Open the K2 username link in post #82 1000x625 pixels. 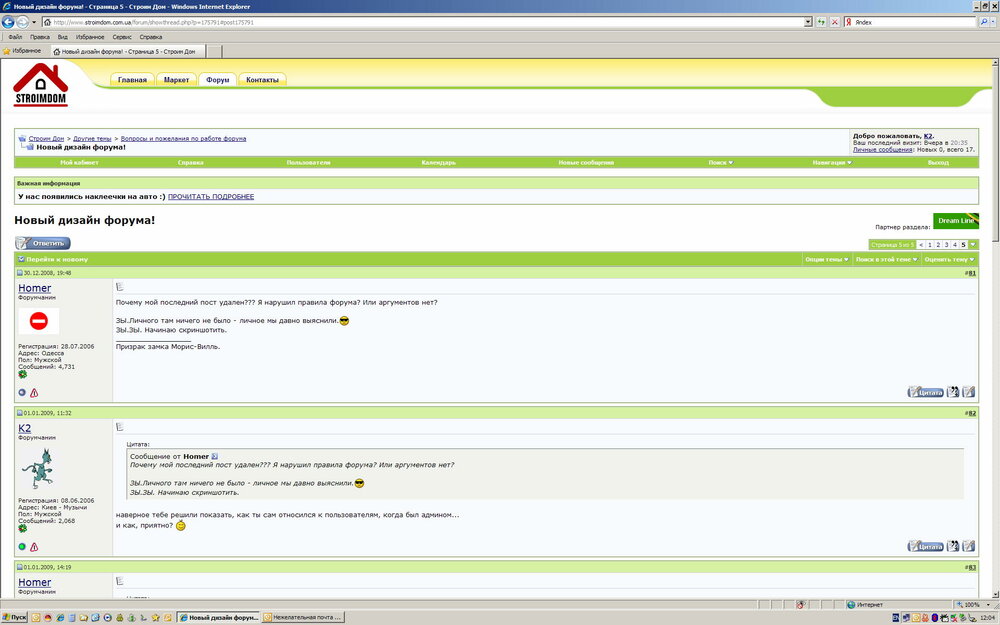24,429
